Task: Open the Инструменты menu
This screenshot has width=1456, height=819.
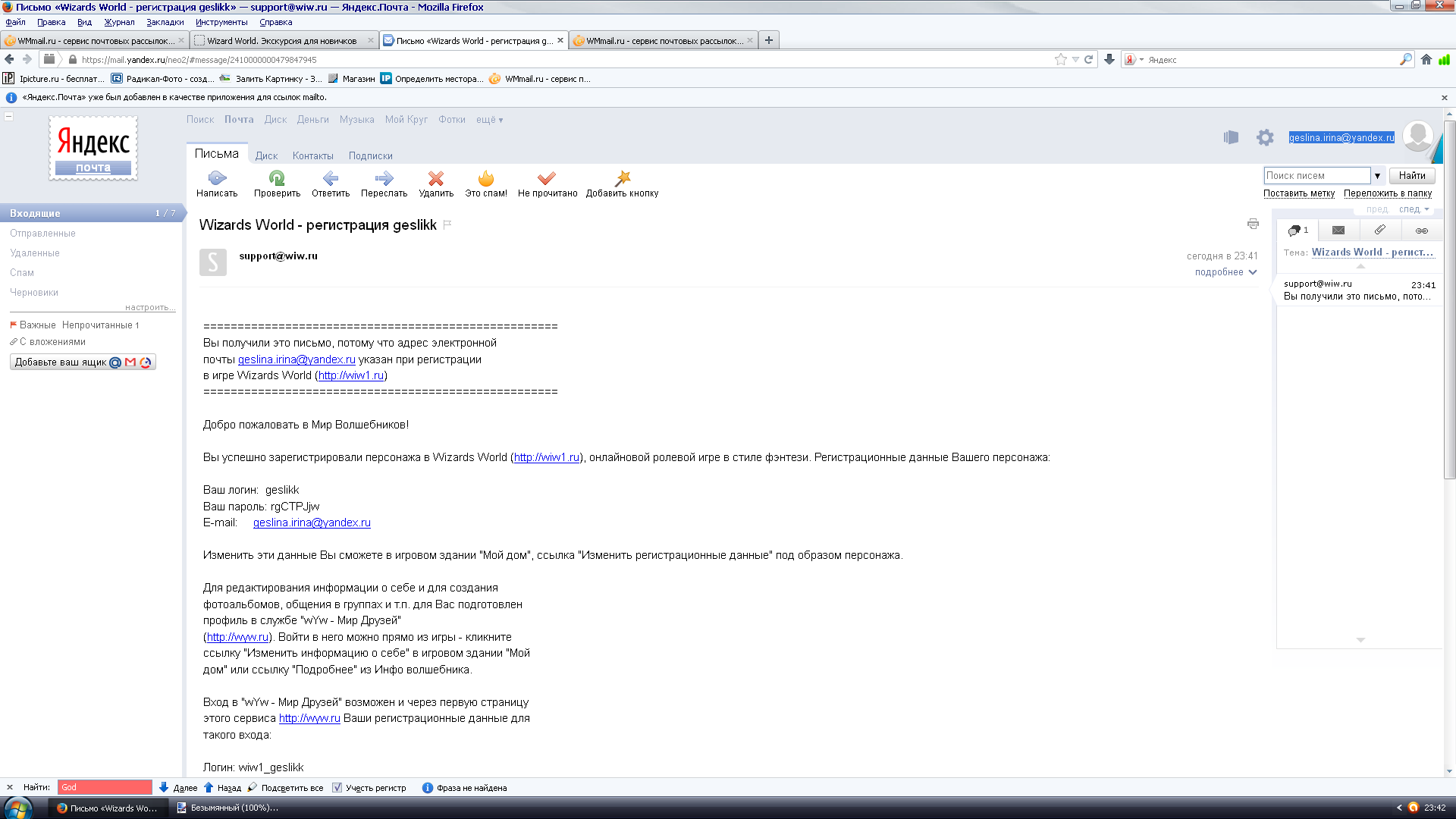Action: point(221,22)
